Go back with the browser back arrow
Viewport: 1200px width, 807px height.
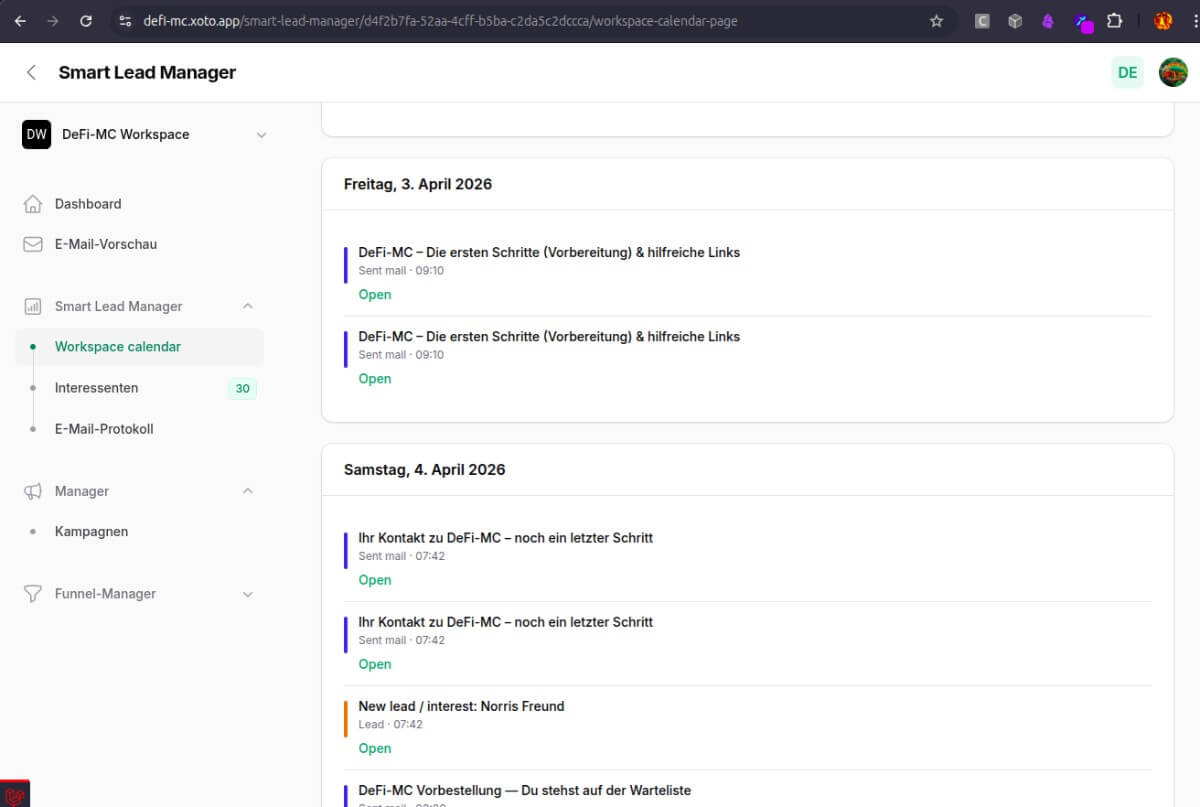(20, 20)
